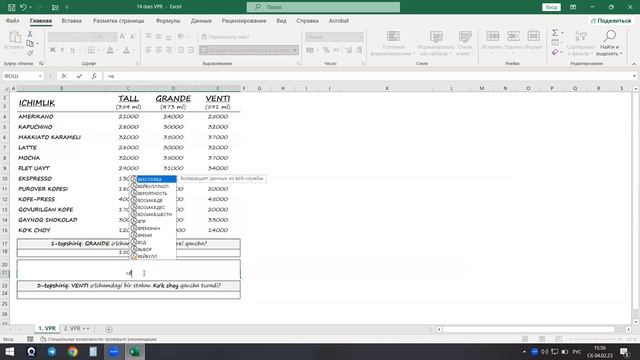Open Cell Styles gallery
640x360 pixels.
click(x=465, y=43)
